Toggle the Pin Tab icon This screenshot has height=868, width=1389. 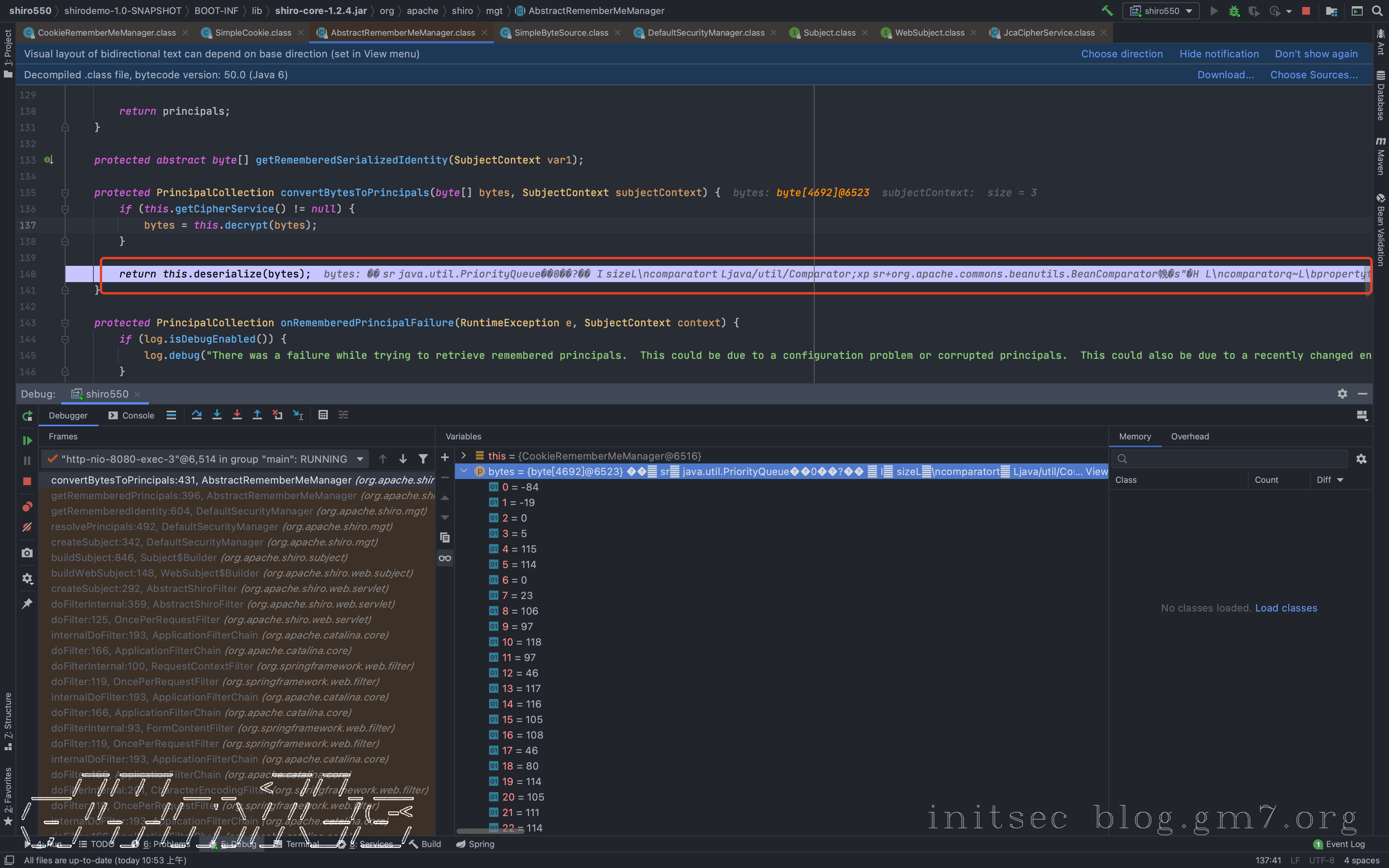(27, 603)
